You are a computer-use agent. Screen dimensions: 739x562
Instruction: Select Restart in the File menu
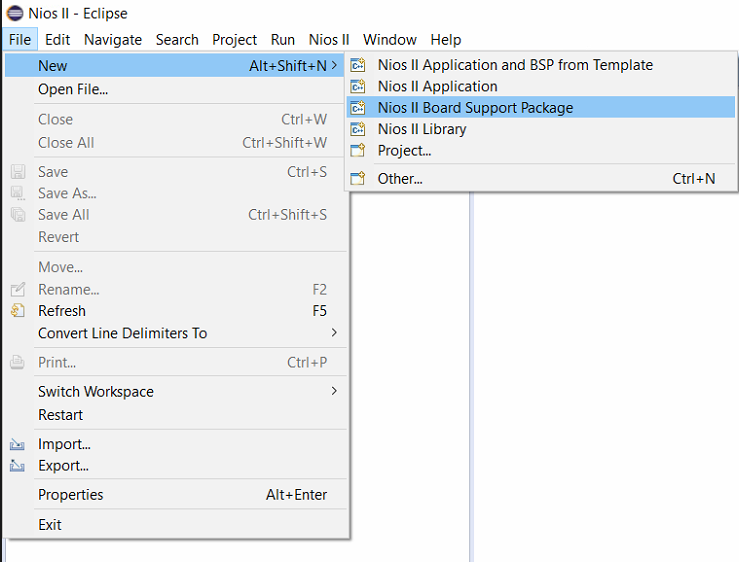pyautogui.click(x=61, y=415)
